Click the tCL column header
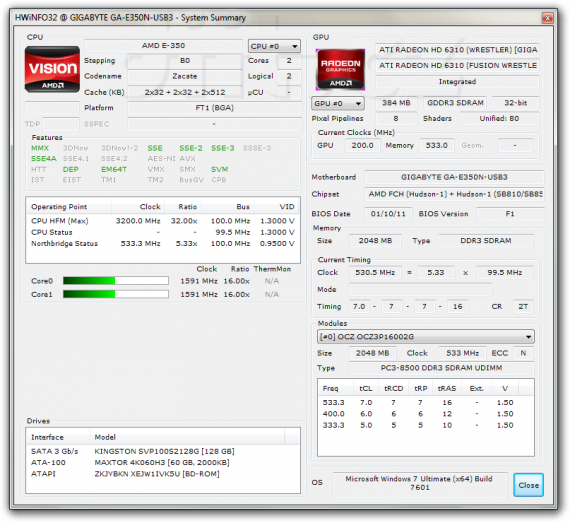The height and width of the screenshot is (523, 570). point(366,388)
